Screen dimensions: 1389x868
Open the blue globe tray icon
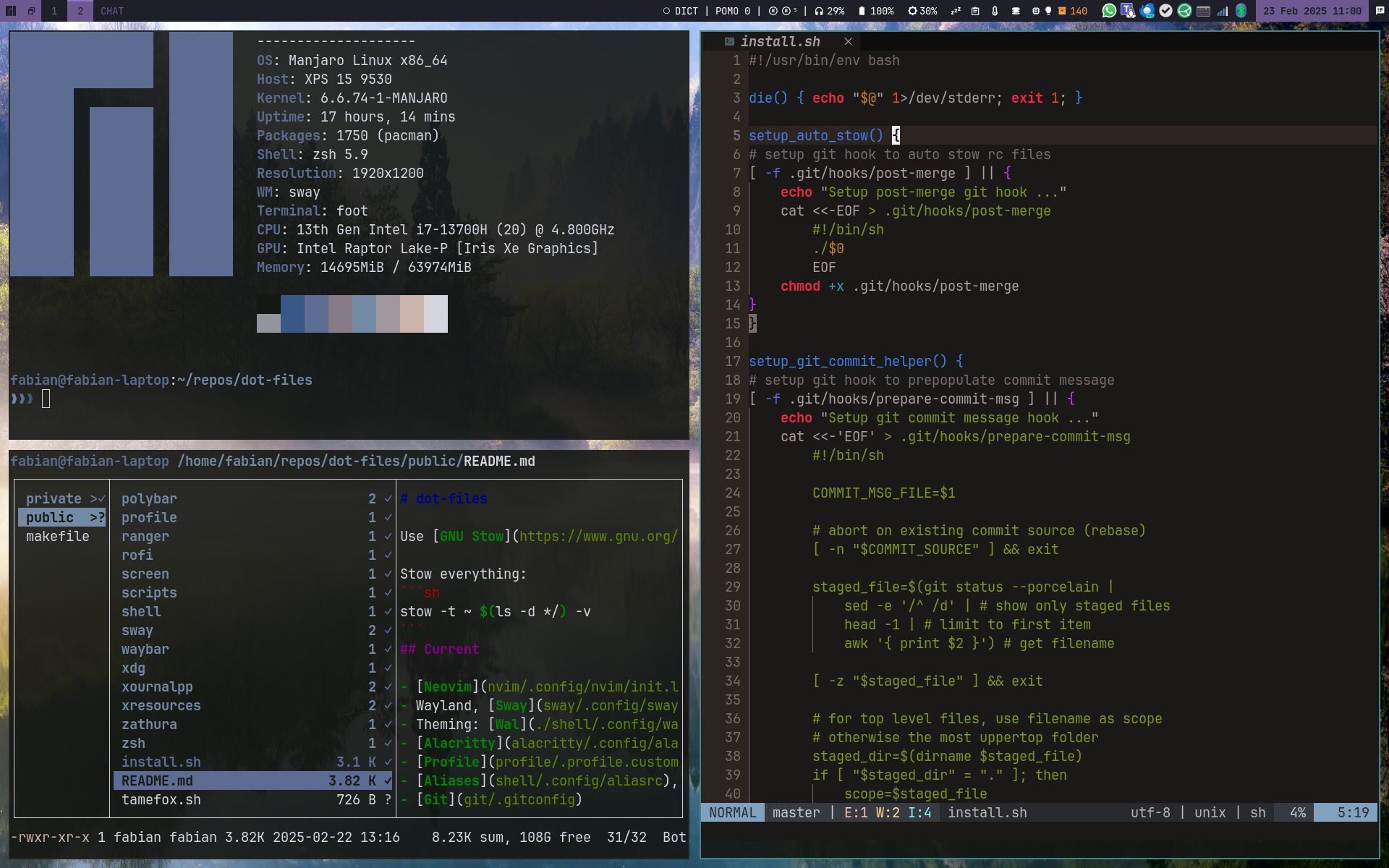pyautogui.click(x=1147, y=11)
